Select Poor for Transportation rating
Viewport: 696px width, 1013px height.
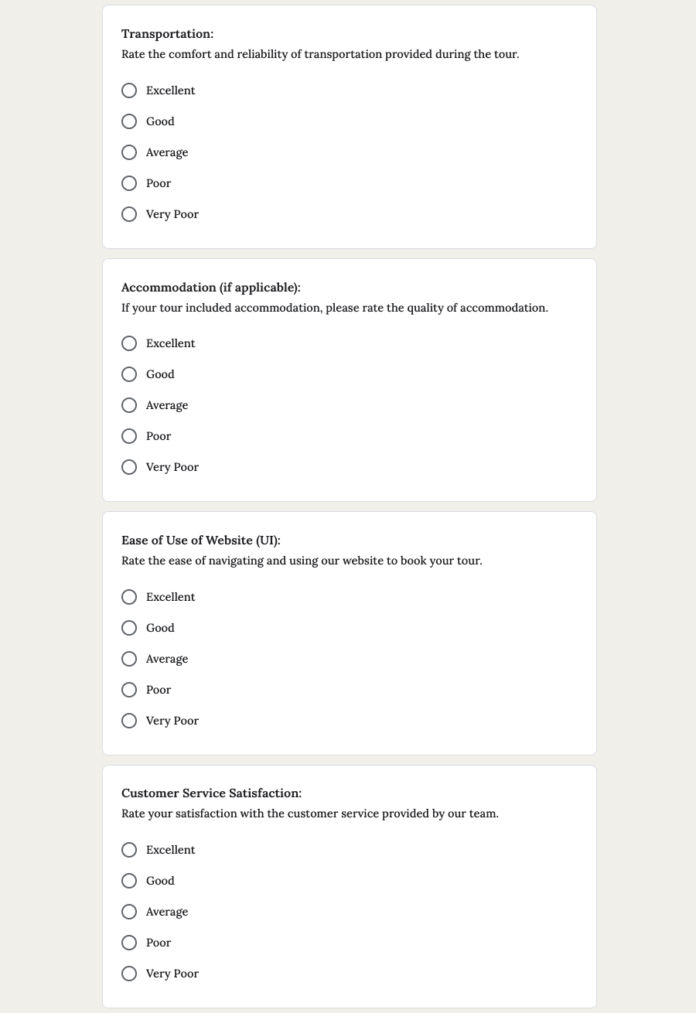click(129, 183)
